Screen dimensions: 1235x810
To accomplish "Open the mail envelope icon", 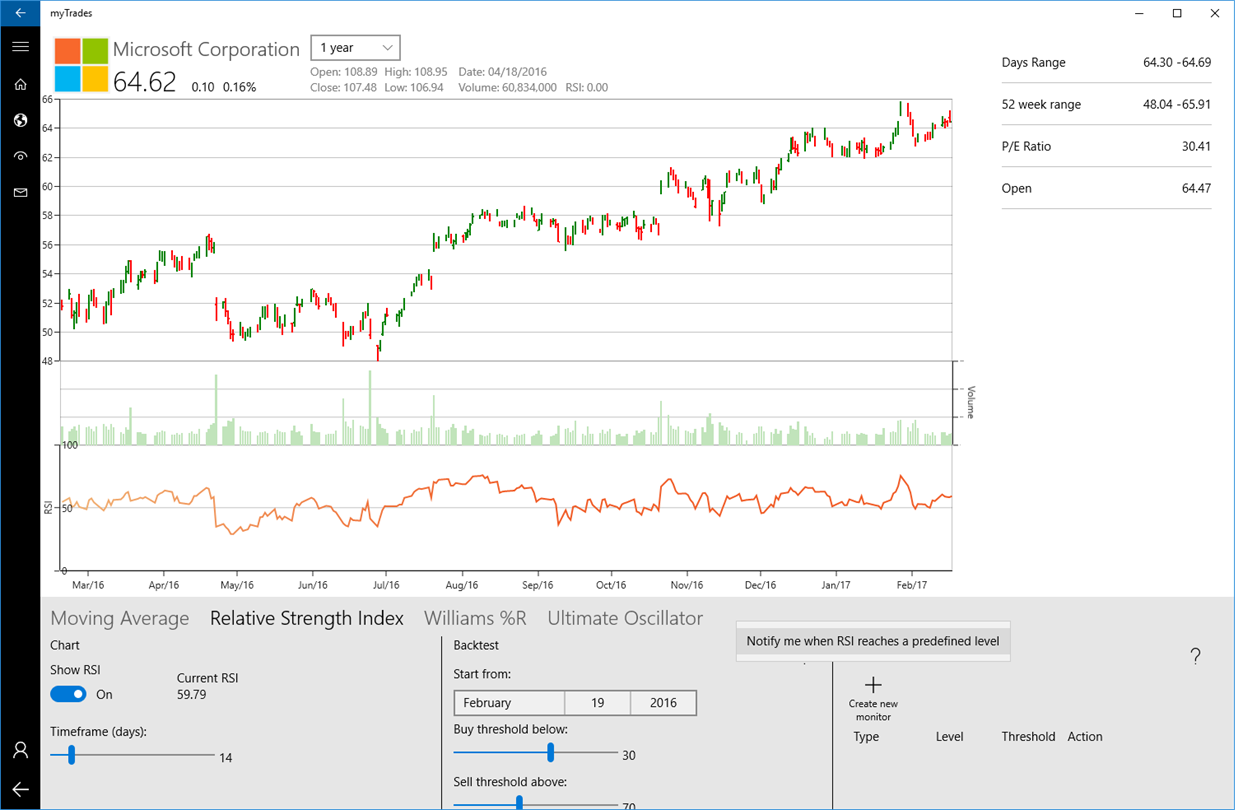I will 20,192.
